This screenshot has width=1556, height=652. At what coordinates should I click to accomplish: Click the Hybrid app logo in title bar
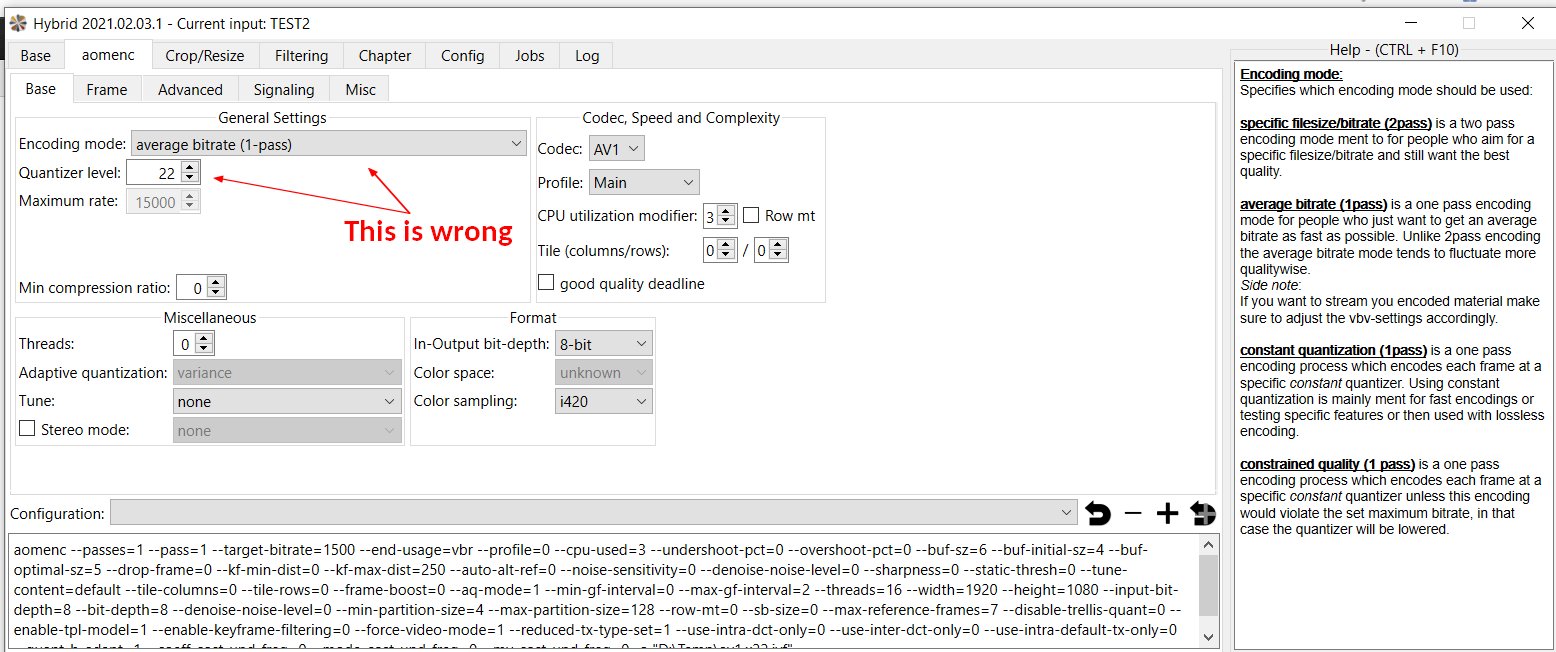coord(16,22)
